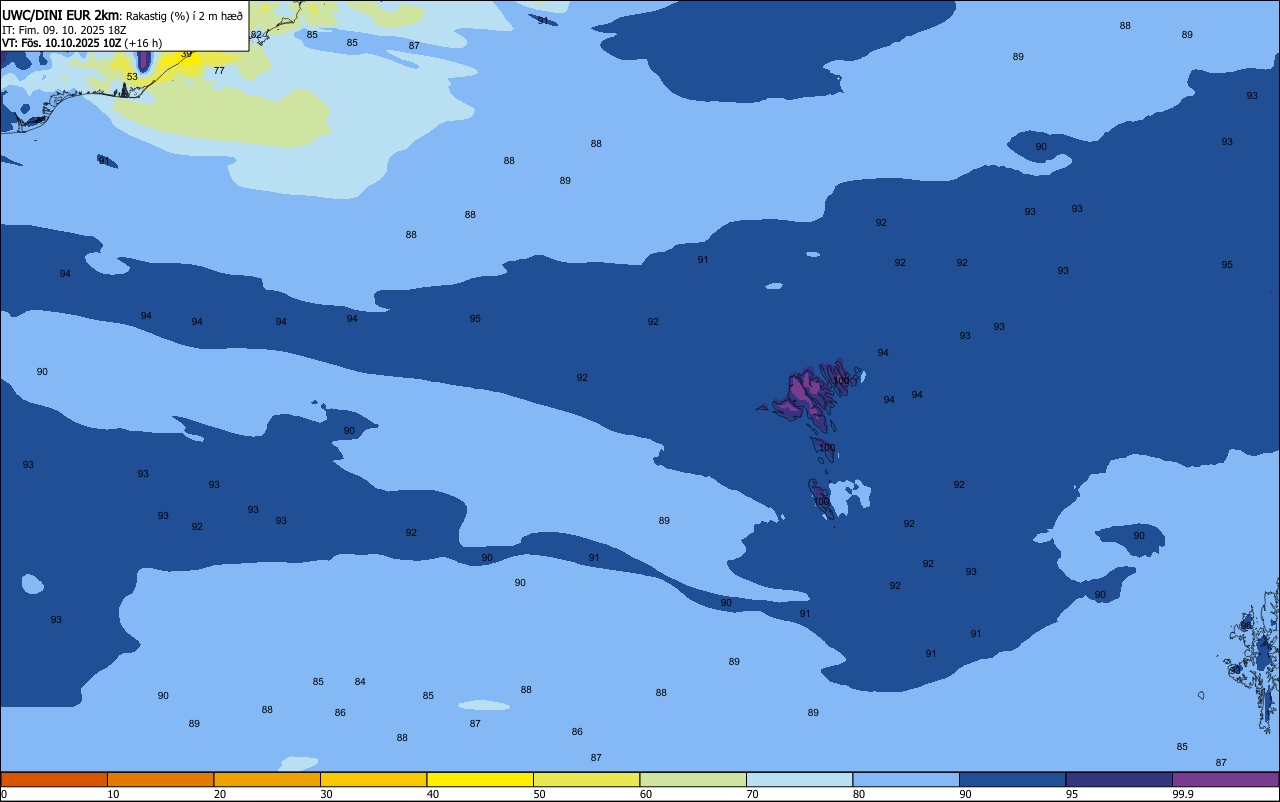The width and height of the screenshot is (1280, 802).
Task: Click the valid time 'VT: Fös. 10.10.2025 10Z'
Action: point(62,43)
